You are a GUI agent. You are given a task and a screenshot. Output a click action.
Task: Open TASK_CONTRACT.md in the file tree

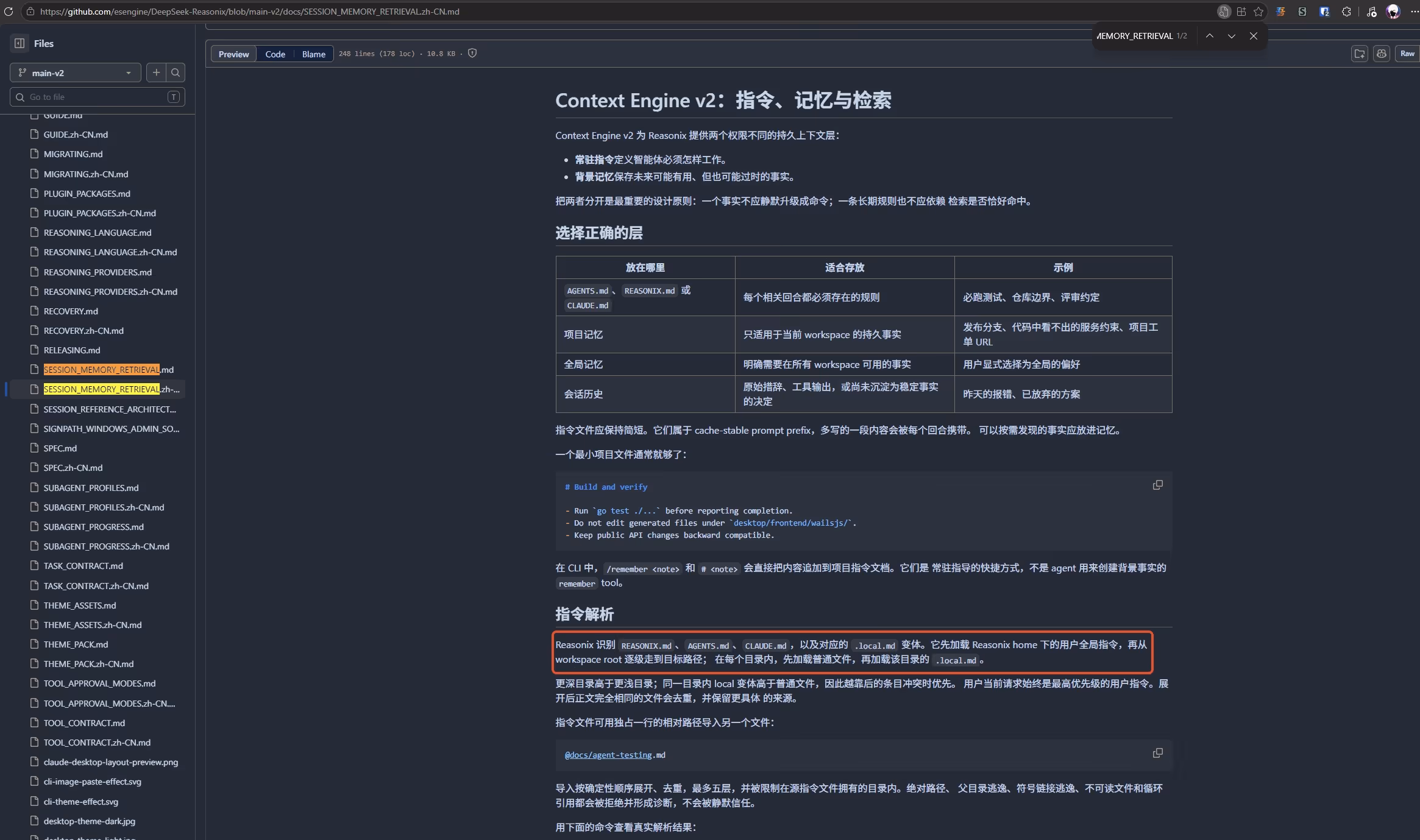(83, 566)
